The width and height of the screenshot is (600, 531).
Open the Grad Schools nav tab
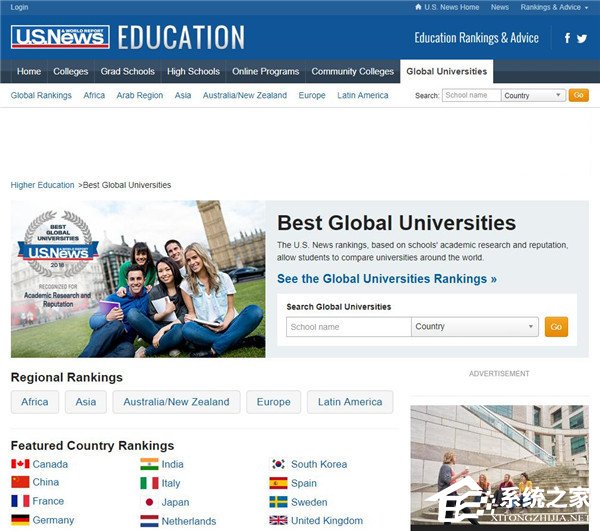(x=127, y=72)
